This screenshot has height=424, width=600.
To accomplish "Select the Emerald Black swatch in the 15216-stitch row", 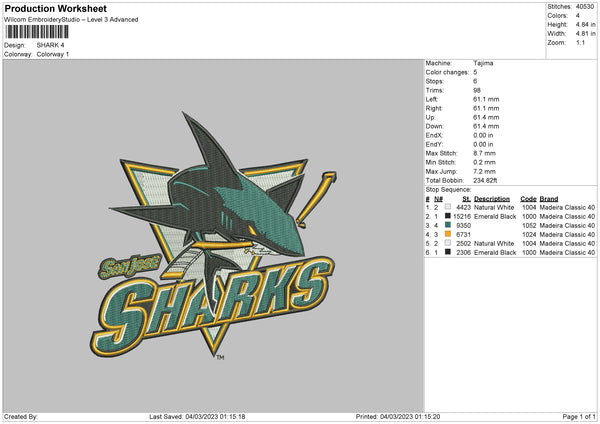I will pos(446,216).
